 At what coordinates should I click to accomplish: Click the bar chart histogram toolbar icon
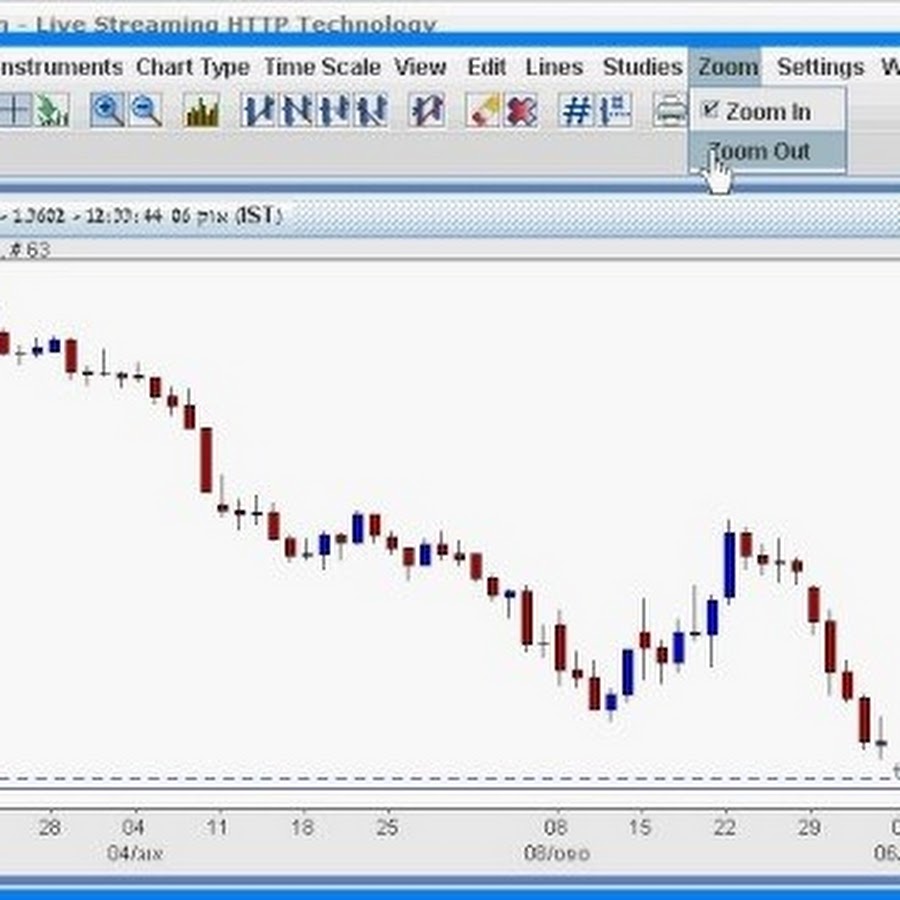202,110
